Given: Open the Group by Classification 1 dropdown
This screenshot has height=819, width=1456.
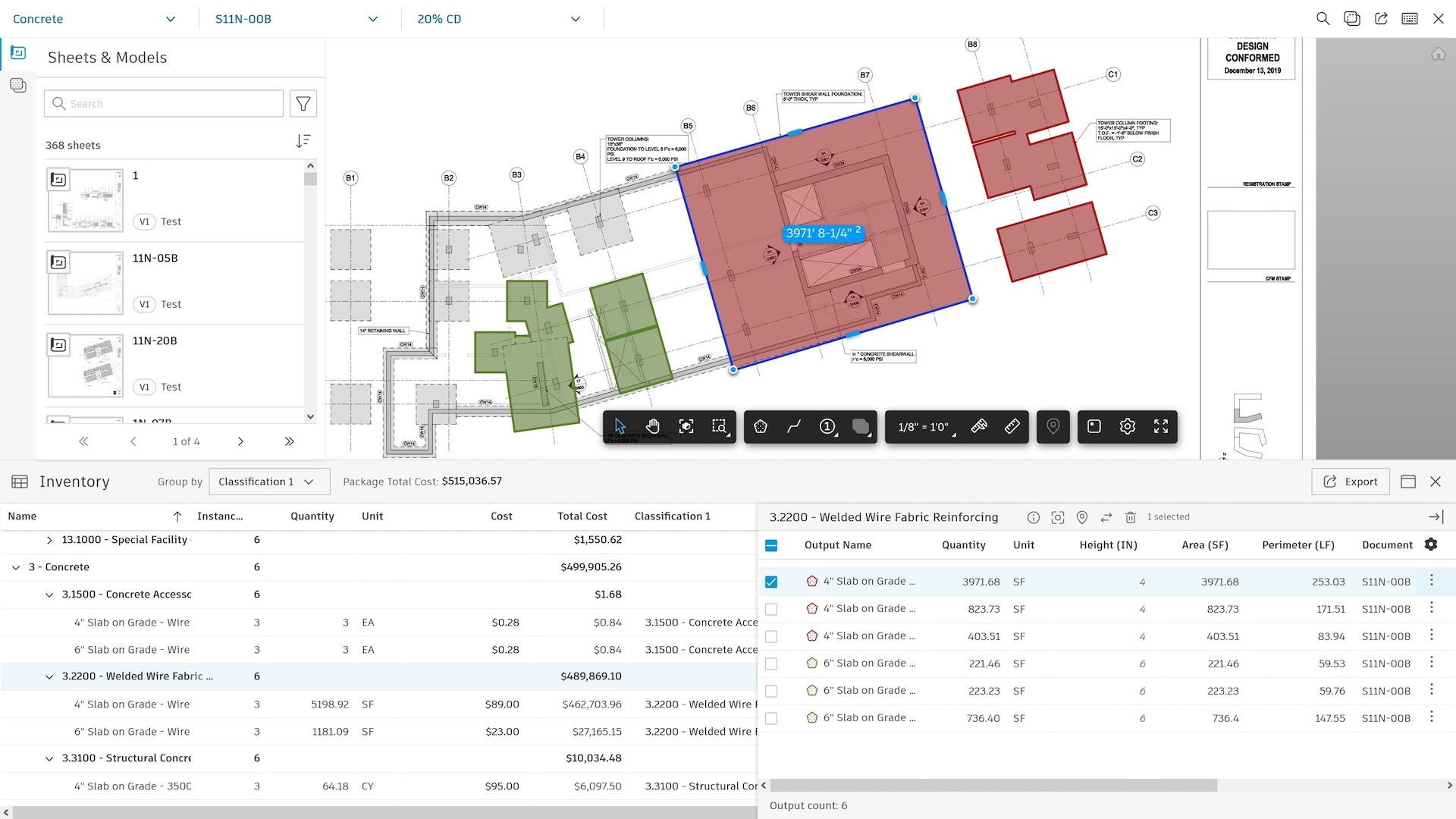Looking at the screenshot, I should point(269,482).
